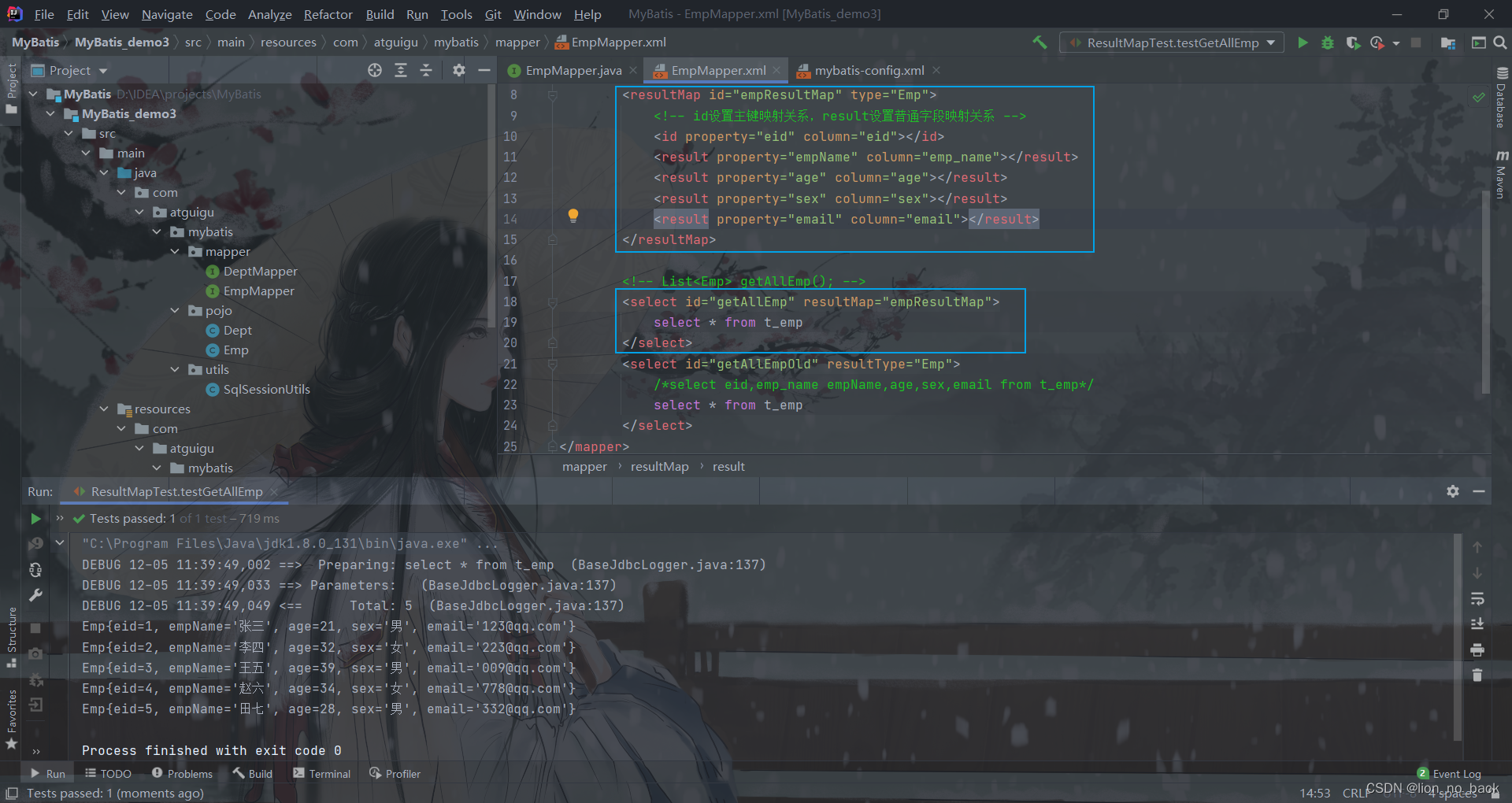Clear console output with the trash icon
Viewport: 1512px width, 803px height.
pyautogui.click(x=1477, y=675)
